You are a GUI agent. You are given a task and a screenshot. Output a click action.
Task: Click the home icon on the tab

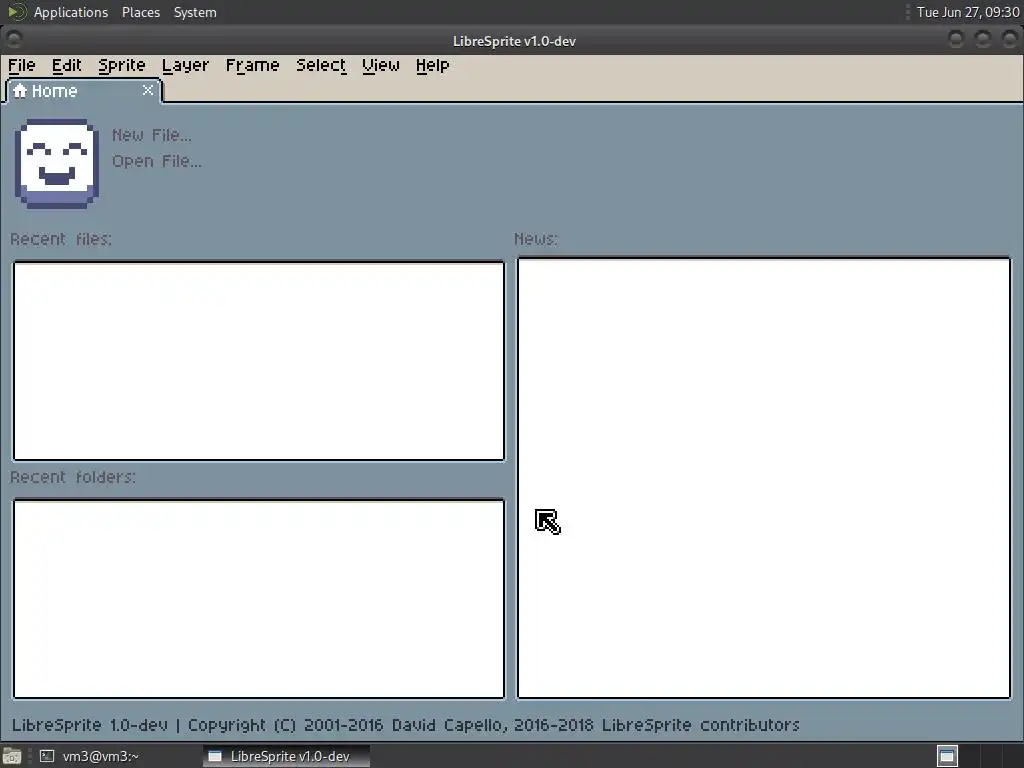pyautogui.click(x=20, y=90)
